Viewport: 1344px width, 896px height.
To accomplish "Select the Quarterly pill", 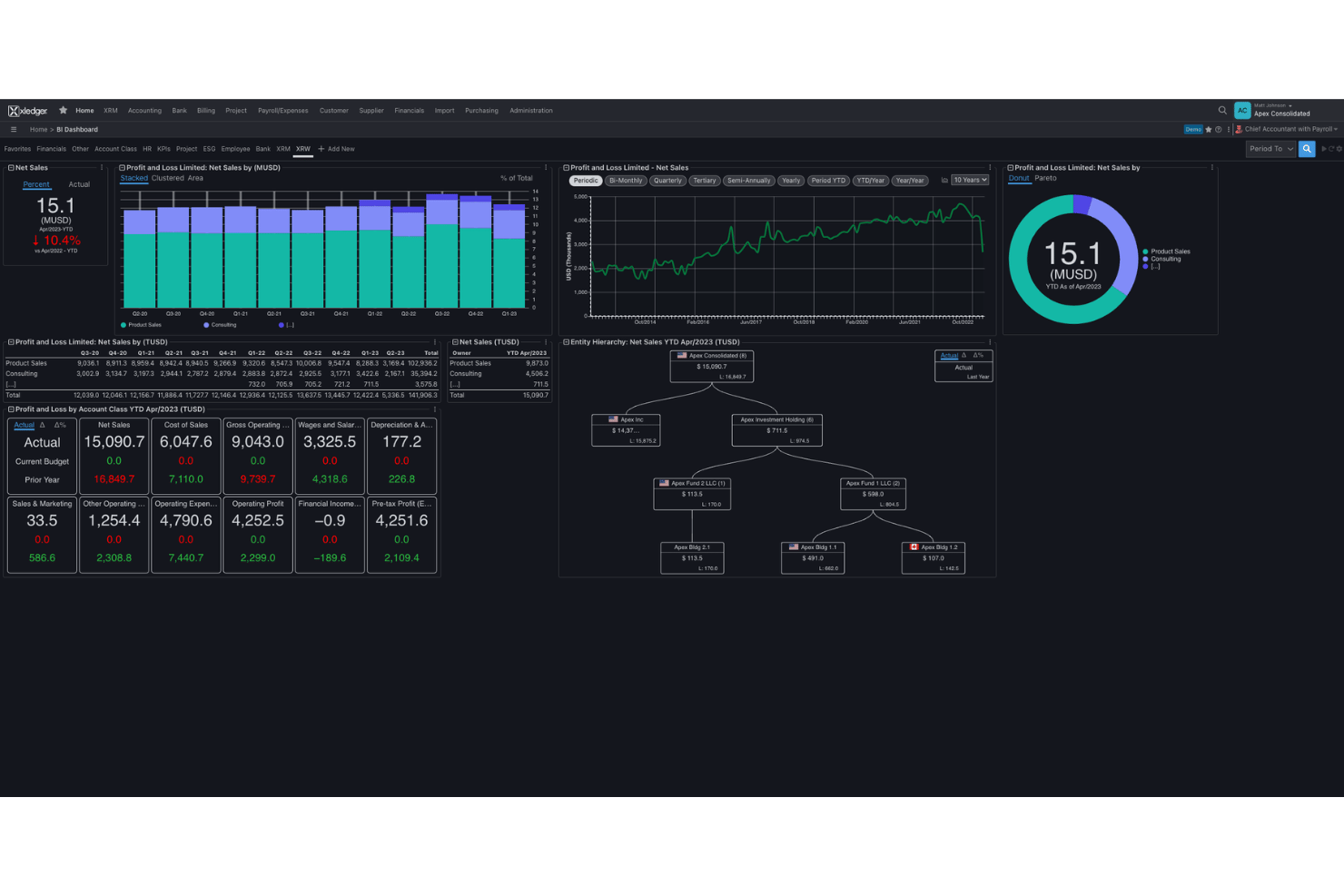I will (x=667, y=181).
